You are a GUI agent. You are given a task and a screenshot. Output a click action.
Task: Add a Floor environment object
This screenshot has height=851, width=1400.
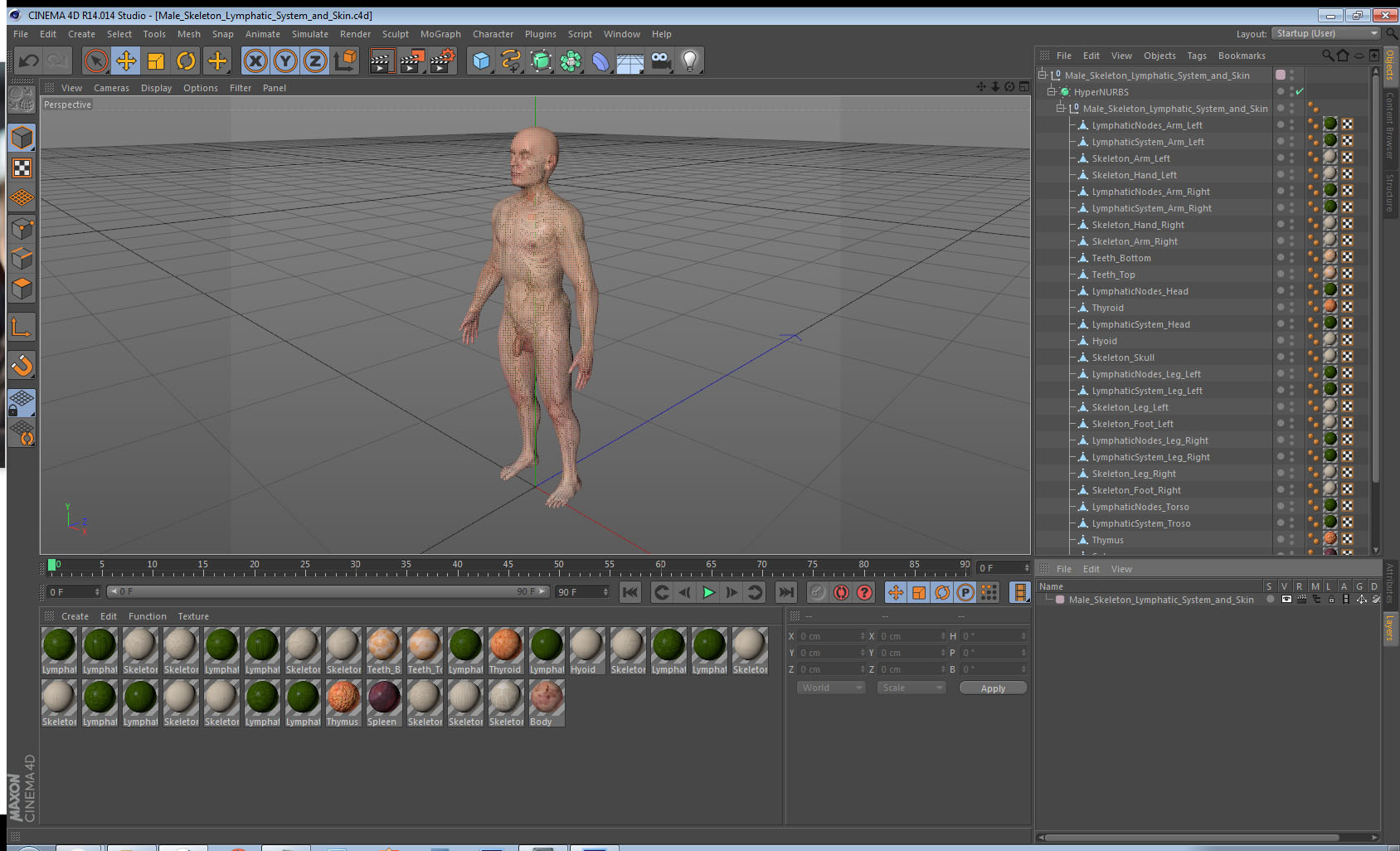click(x=630, y=61)
